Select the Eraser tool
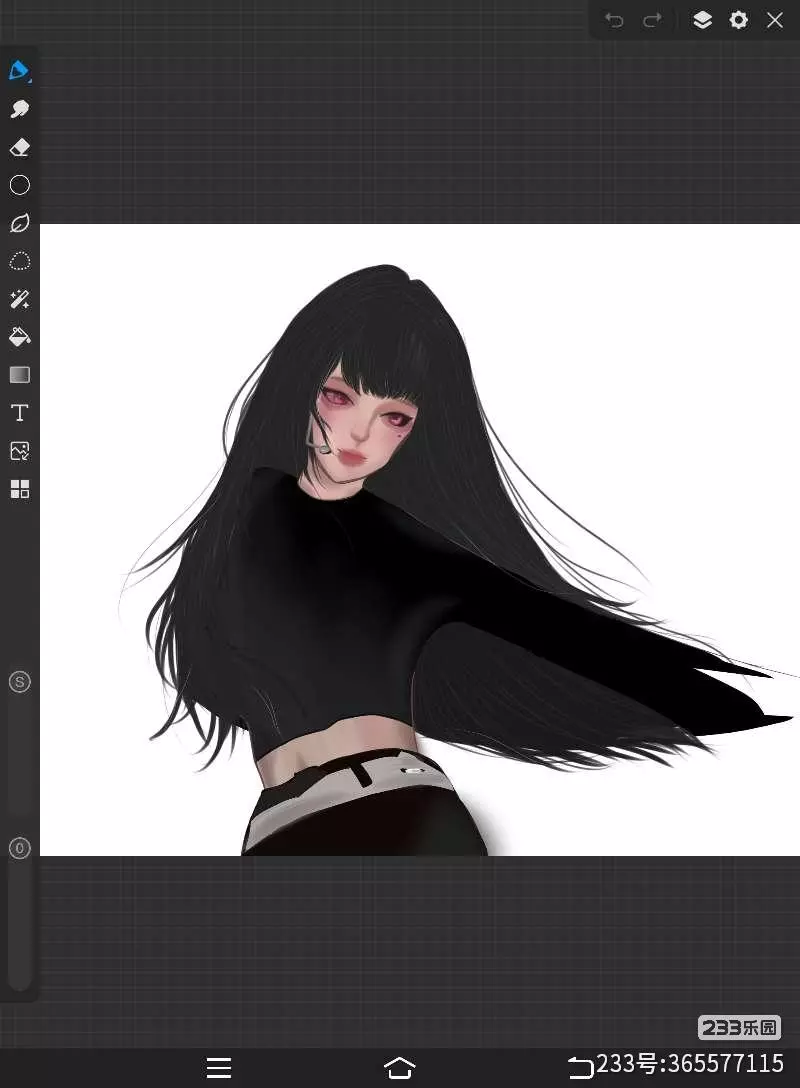Image resolution: width=800 pixels, height=1088 pixels. click(x=19, y=147)
